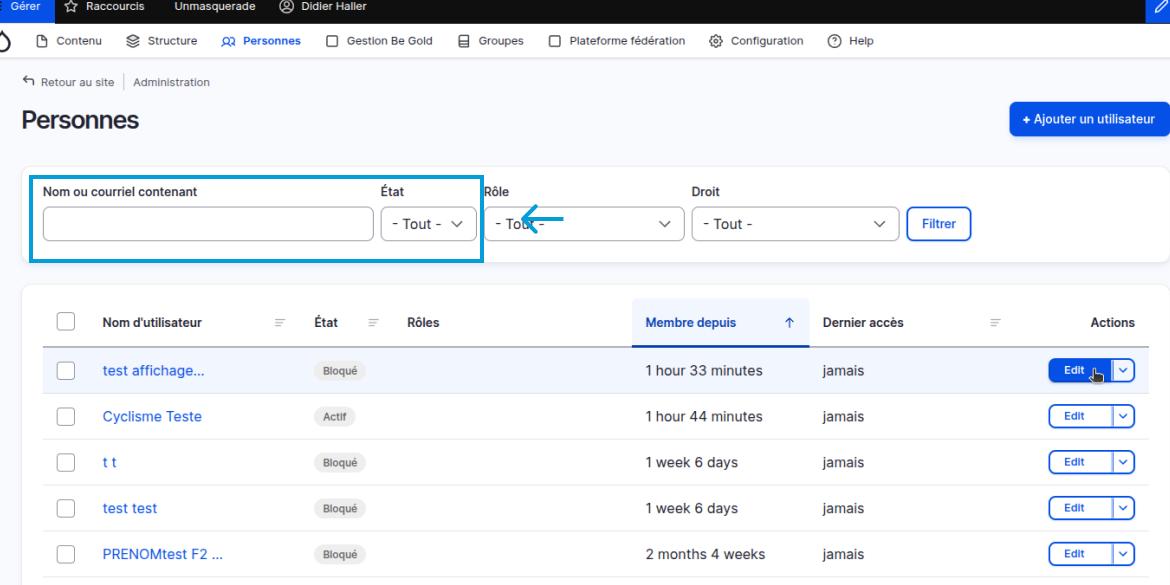
Task: Click the Drupal drop logo icon
Action: pos(5,41)
